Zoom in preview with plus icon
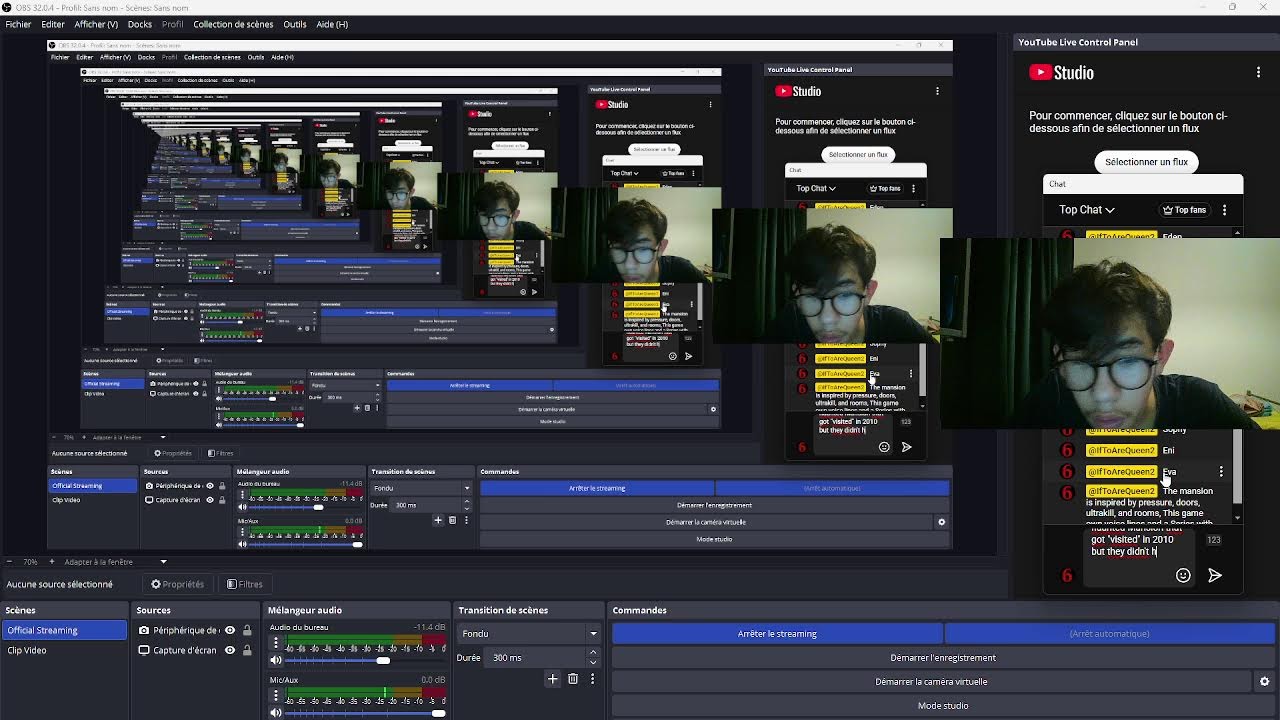Image resolution: width=1280 pixels, height=720 pixels. tap(52, 562)
